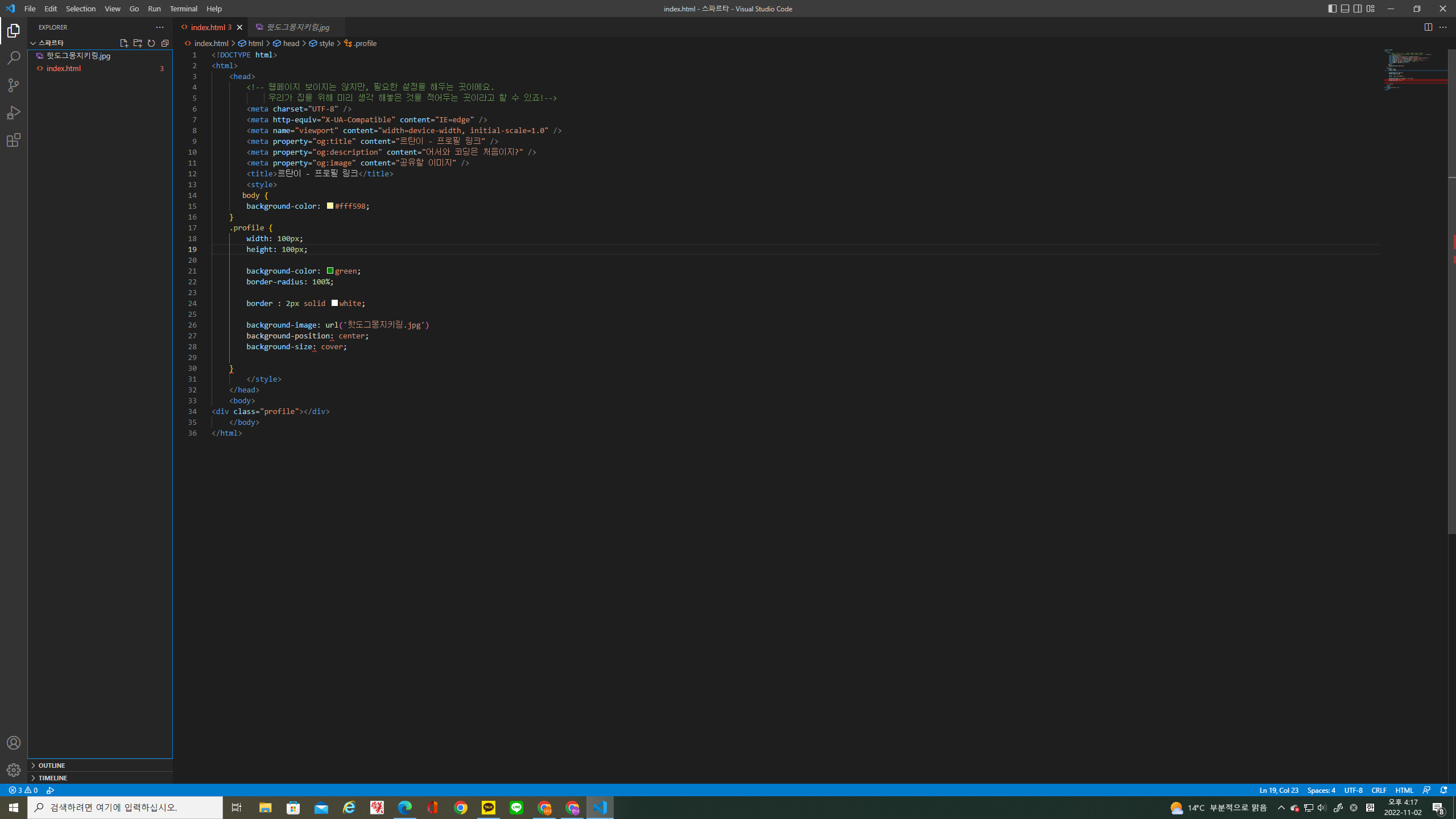
Task: Select 핫도그뭉지키링.jpg in the Explorer tree
Action: coord(100,56)
